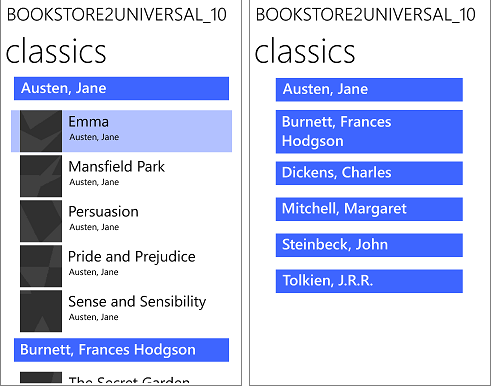This screenshot has height=386, width=491.
Task: Jump to Tolkien, J.R.R. section
Action: point(369,281)
